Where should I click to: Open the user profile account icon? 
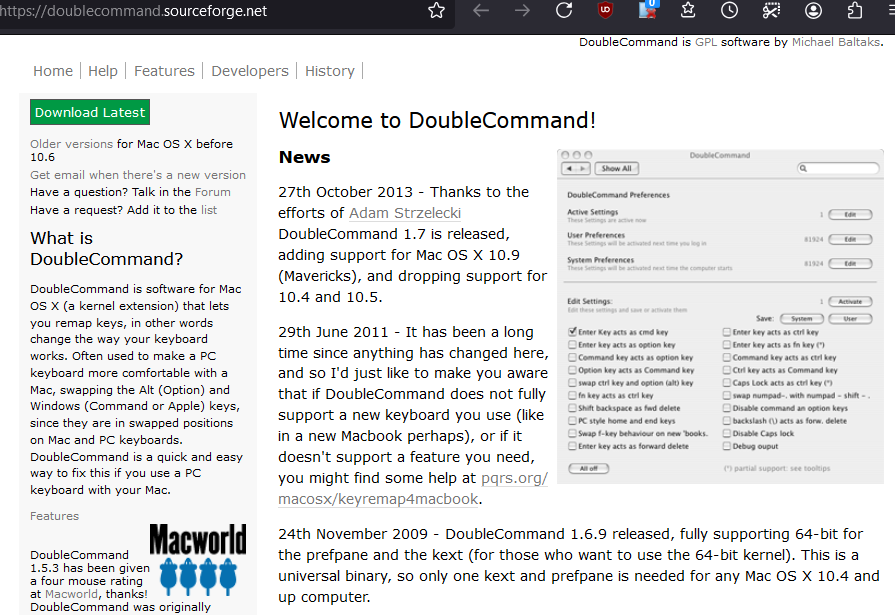[813, 11]
